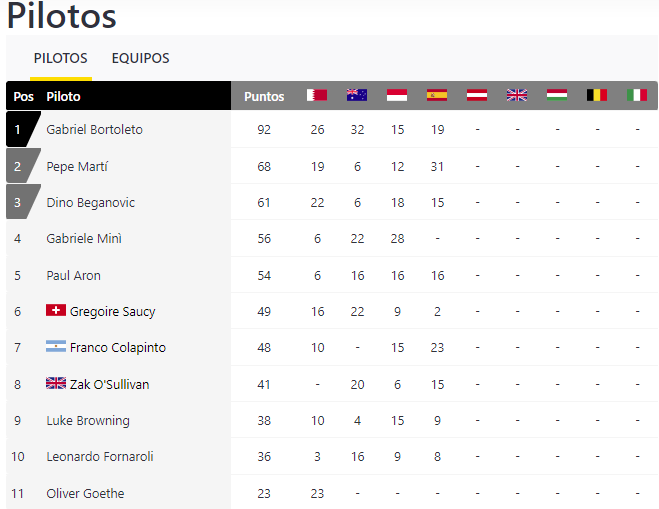Click the Australia flag column header

[x=357, y=95]
